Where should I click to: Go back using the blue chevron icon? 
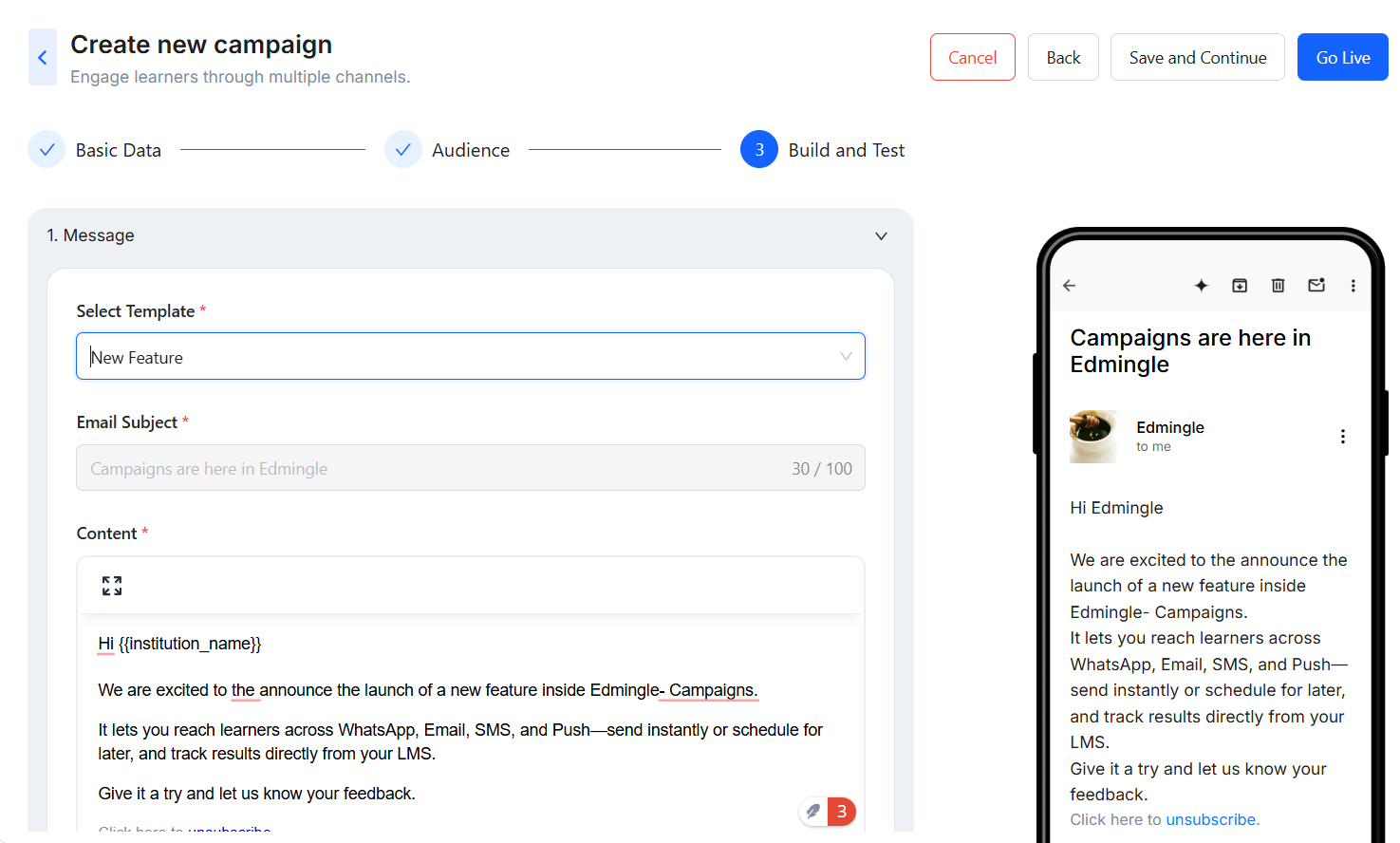pyautogui.click(x=43, y=57)
